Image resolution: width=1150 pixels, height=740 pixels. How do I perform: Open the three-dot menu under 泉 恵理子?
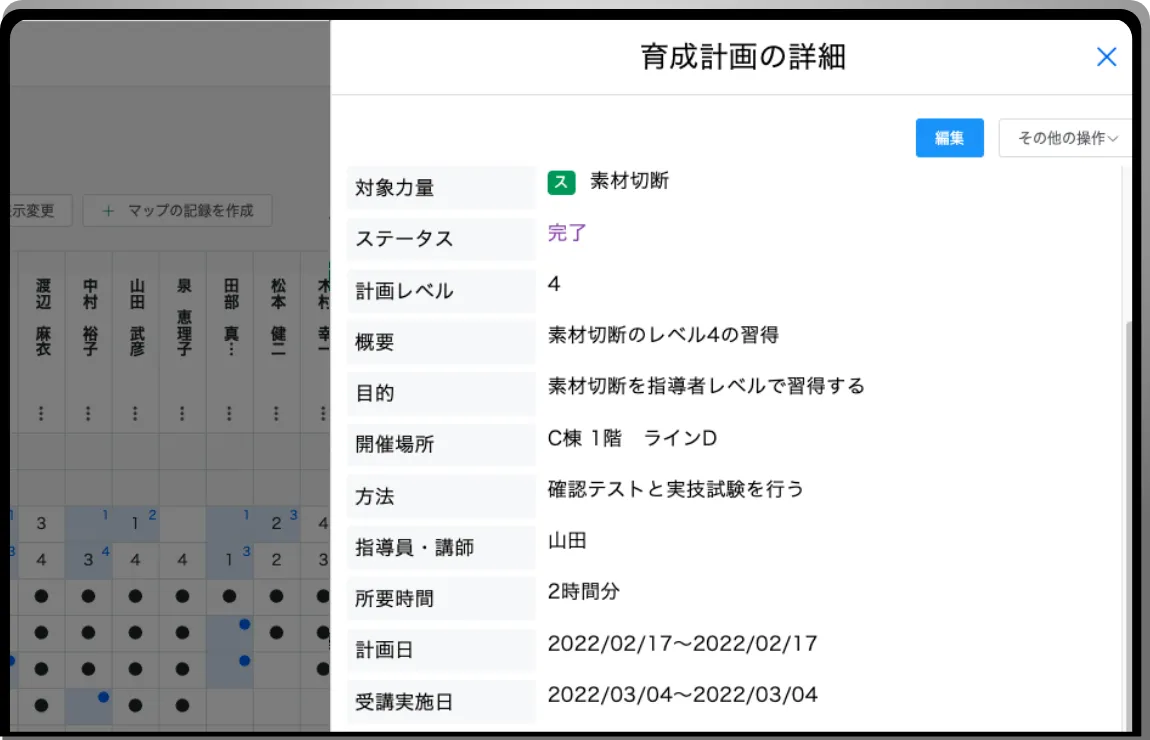coord(183,413)
